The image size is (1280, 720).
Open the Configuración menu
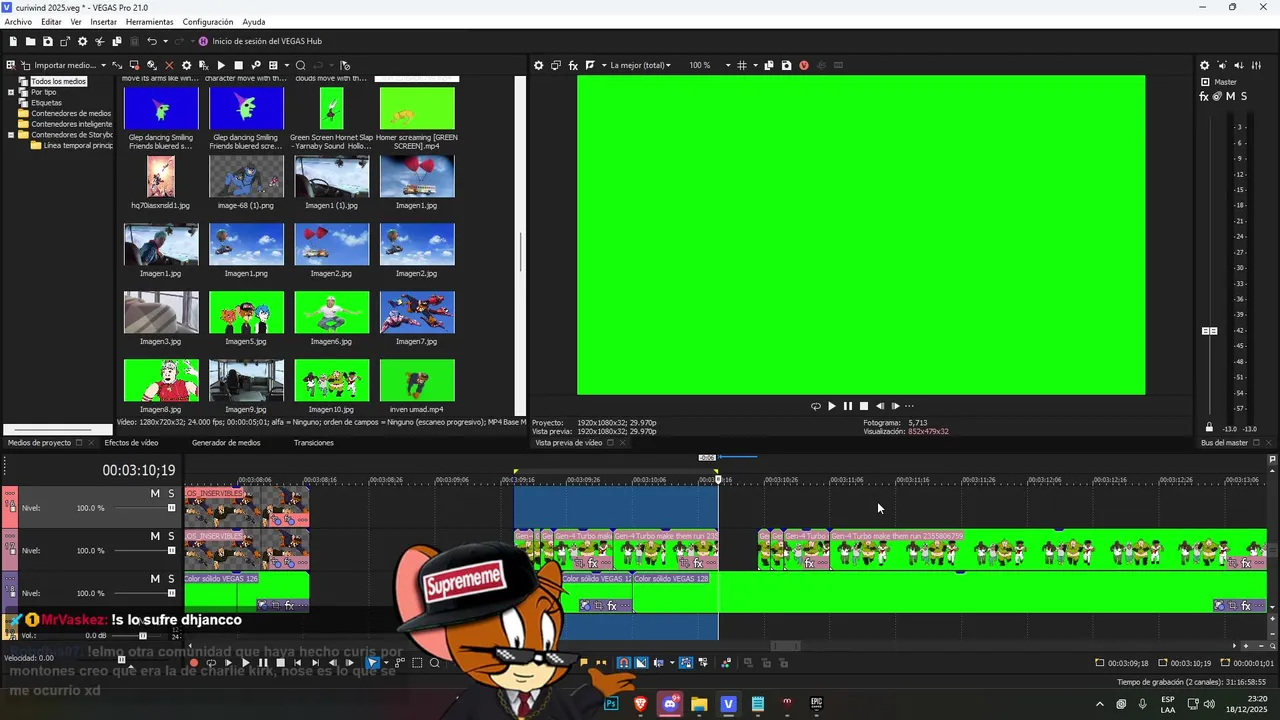coord(208,21)
